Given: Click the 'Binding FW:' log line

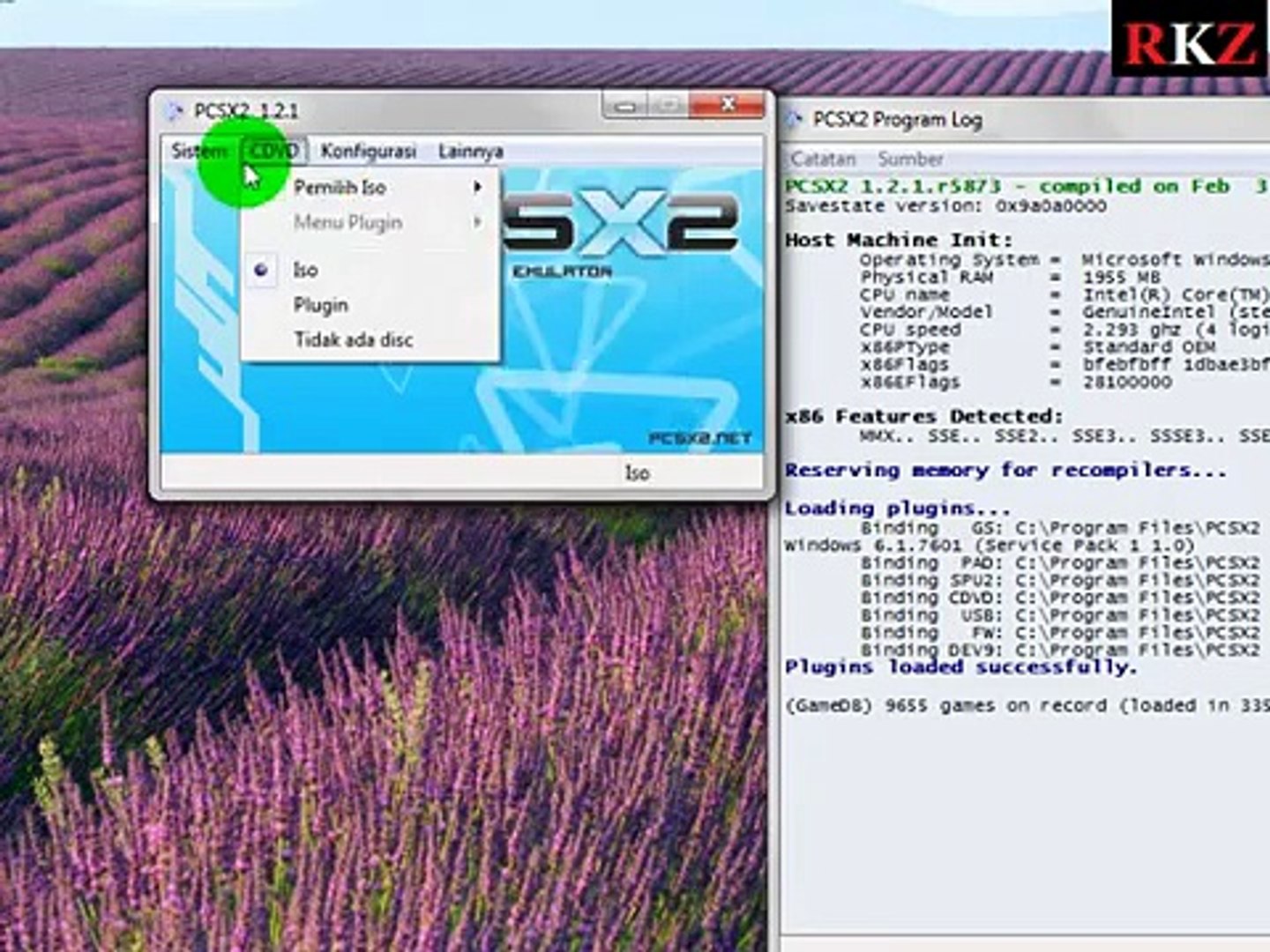Looking at the screenshot, I should pyautogui.click(x=1061, y=632).
